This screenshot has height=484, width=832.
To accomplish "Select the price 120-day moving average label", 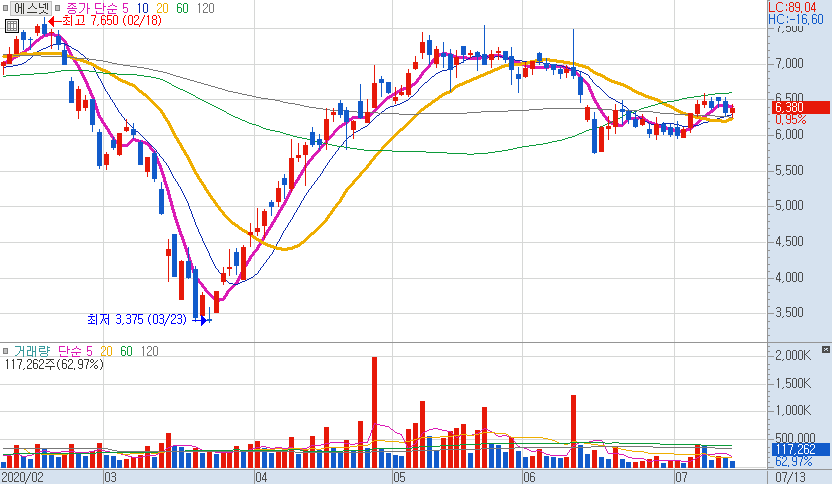I will point(205,8).
